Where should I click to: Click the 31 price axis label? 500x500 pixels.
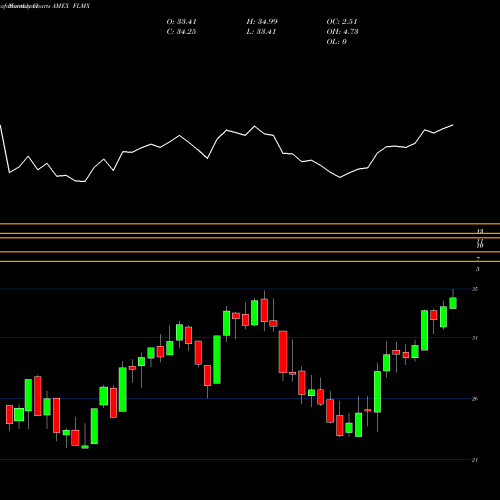pos(475,338)
